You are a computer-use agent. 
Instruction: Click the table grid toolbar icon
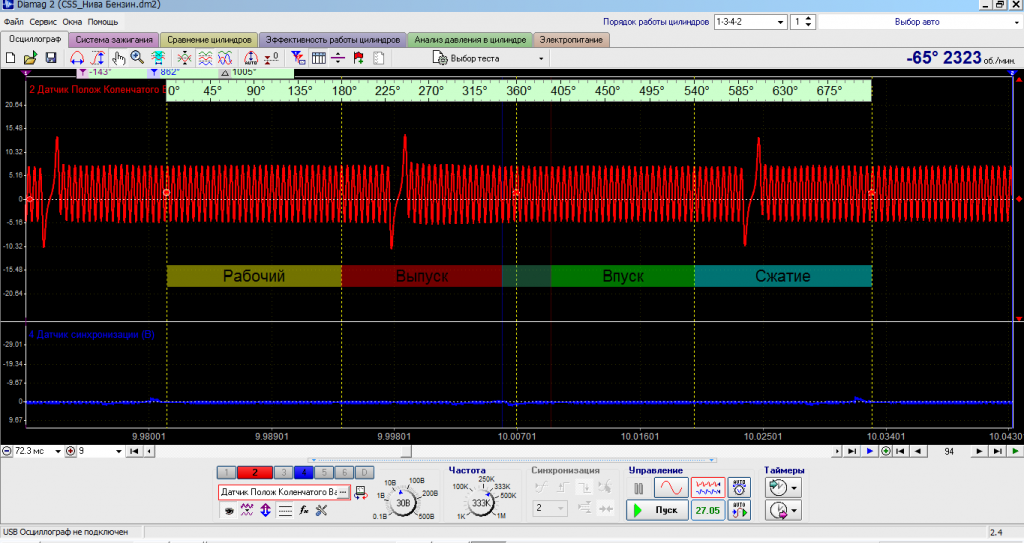click(x=319, y=58)
